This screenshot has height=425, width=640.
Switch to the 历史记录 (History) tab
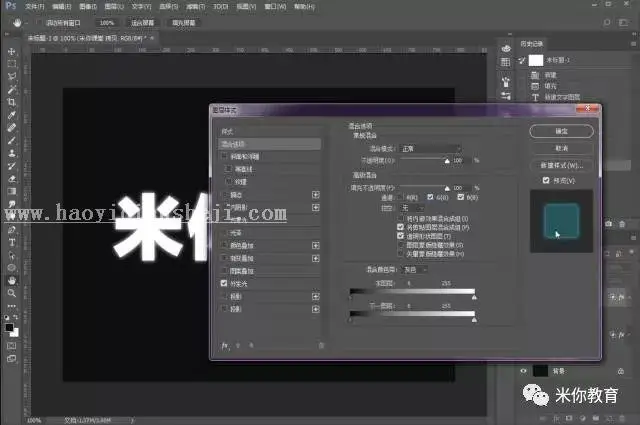(531, 44)
